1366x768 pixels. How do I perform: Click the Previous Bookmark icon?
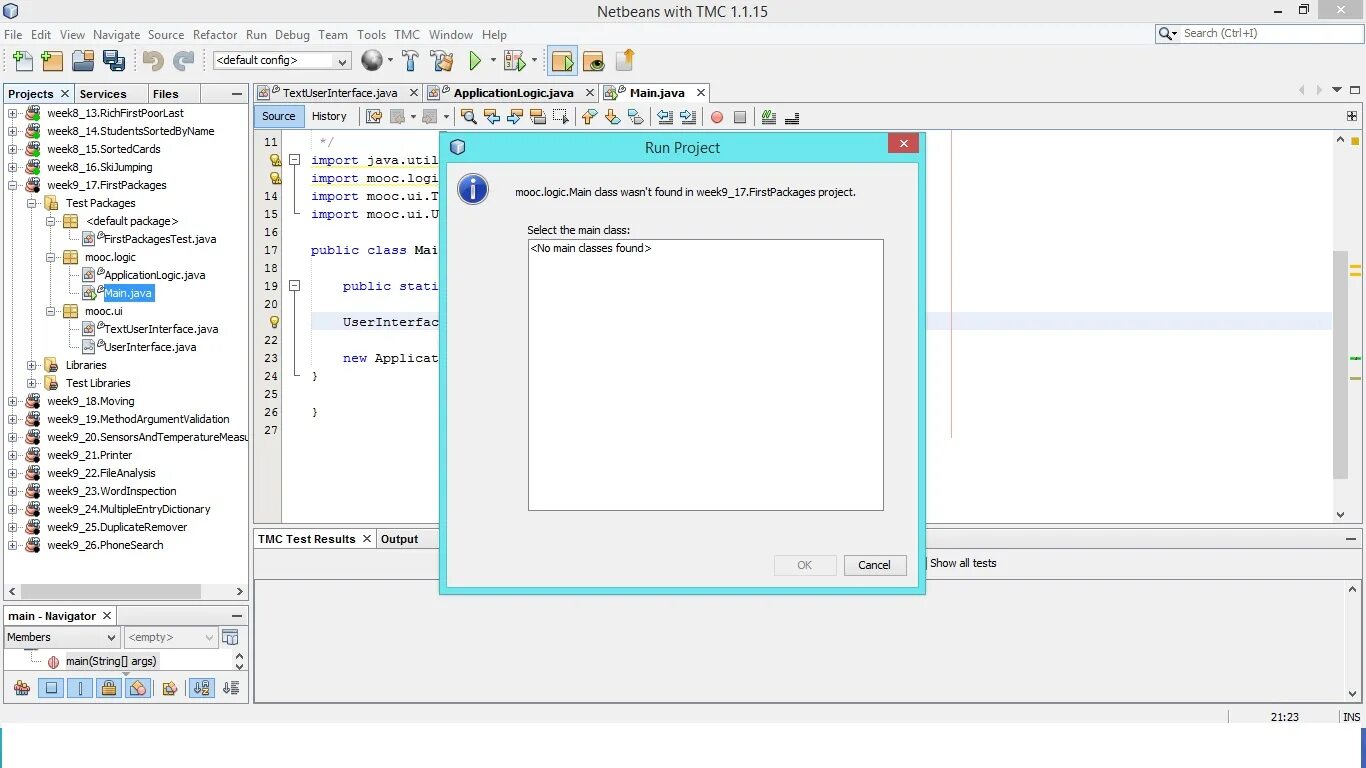[x=589, y=117]
